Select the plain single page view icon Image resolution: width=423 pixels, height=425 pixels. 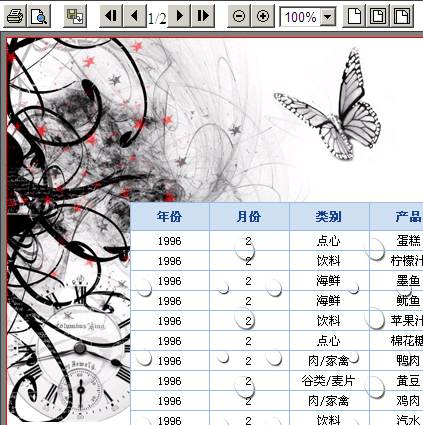coord(354,16)
